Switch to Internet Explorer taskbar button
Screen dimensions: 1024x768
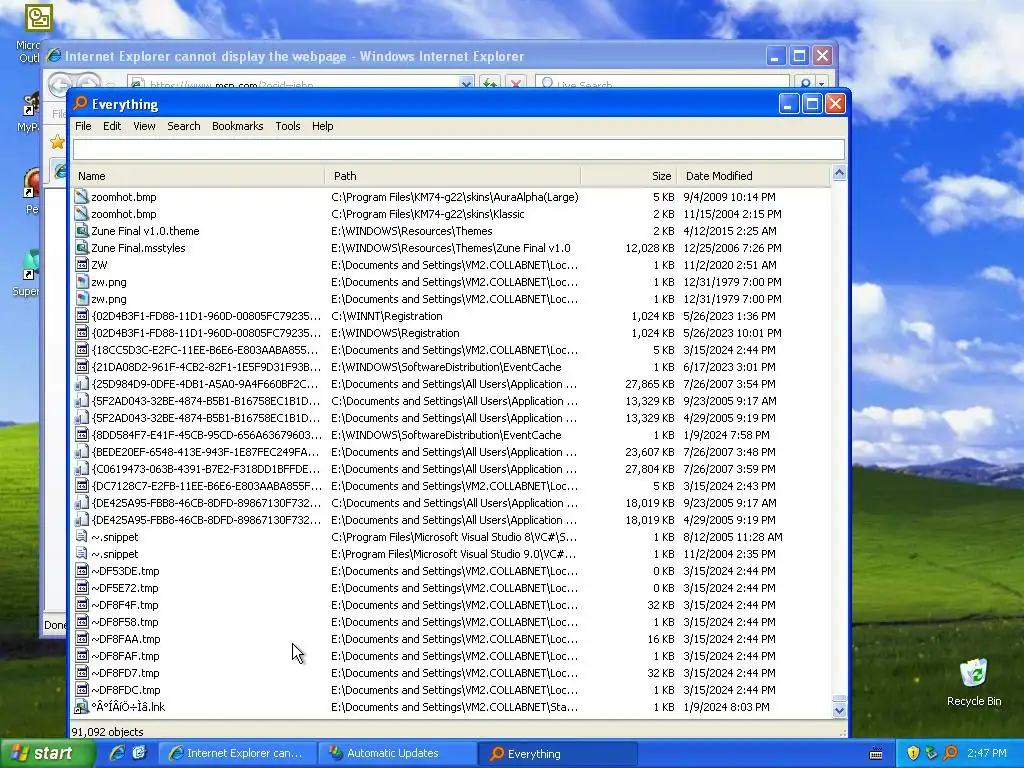click(x=237, y=753)
